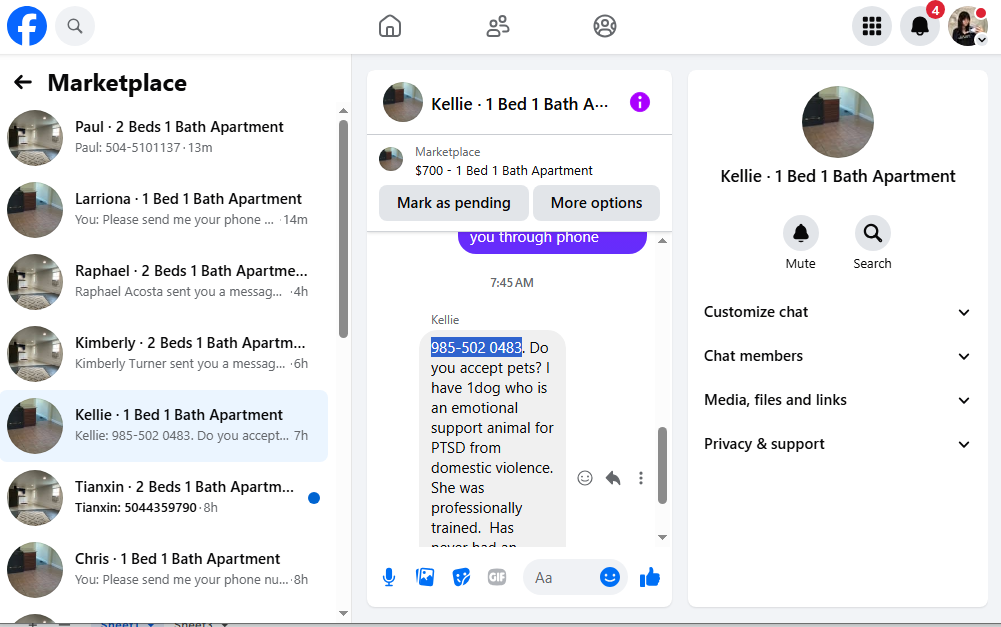The width and height of the screenshot is (1001, 627).
Task: Open emoji picker in message box
Action: (x=610, y=577)
